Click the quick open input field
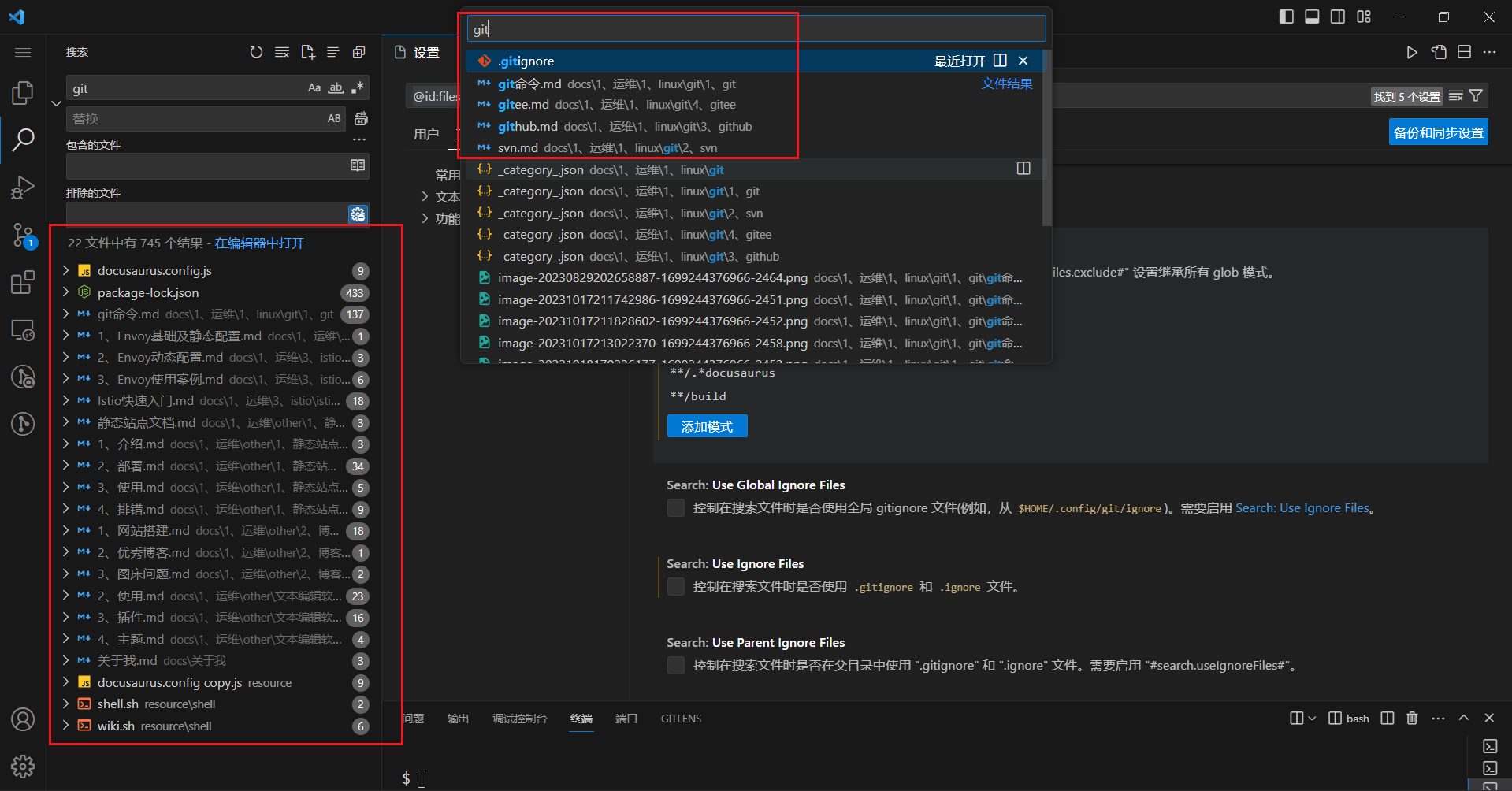The height and width of the screenshot is (791, 1512). point(756,29)
